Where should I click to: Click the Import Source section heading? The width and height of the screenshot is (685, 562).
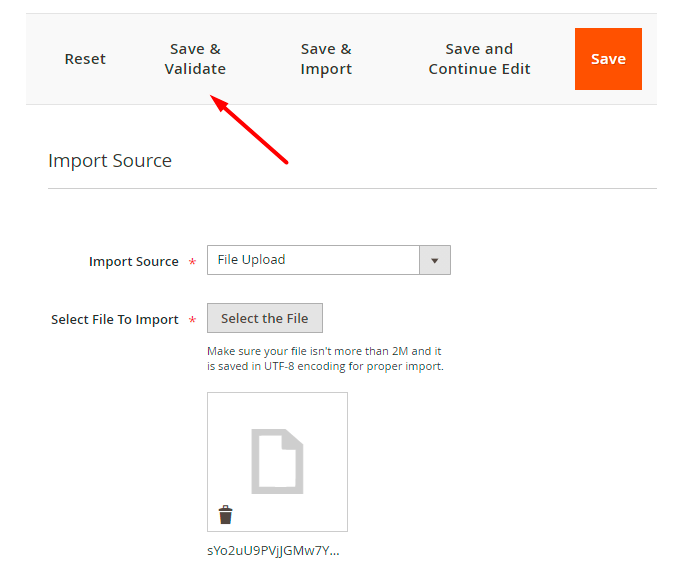point(110,161)
